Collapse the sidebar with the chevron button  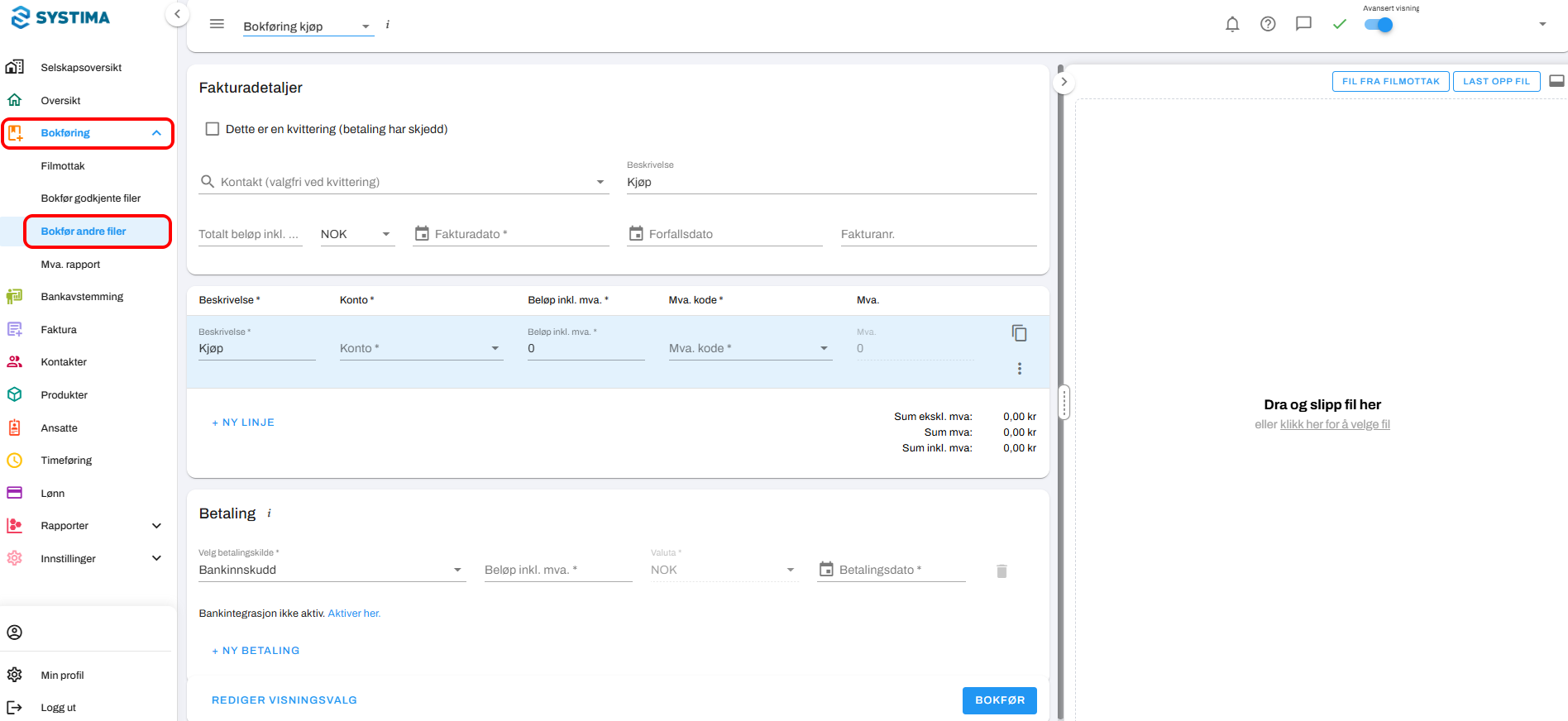(177, 14)
